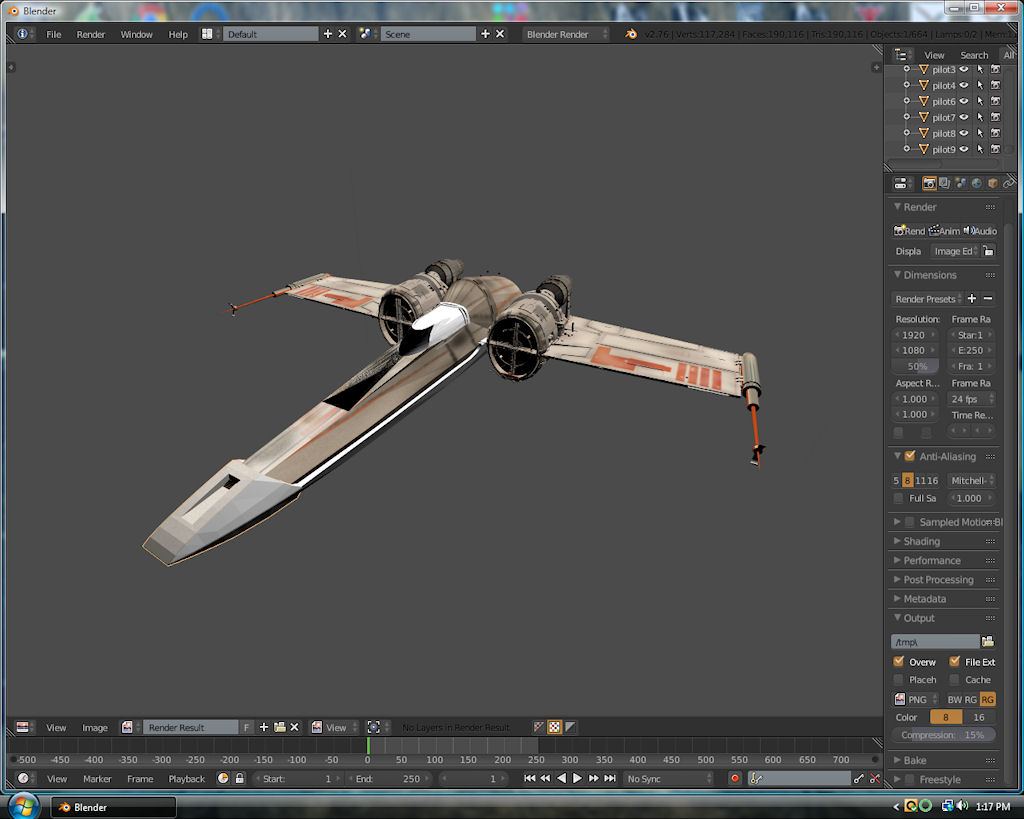Jump to end frame button
The width and height of the screenshot is (1024, 819).
pyautogui.click(x=610, y=779)
